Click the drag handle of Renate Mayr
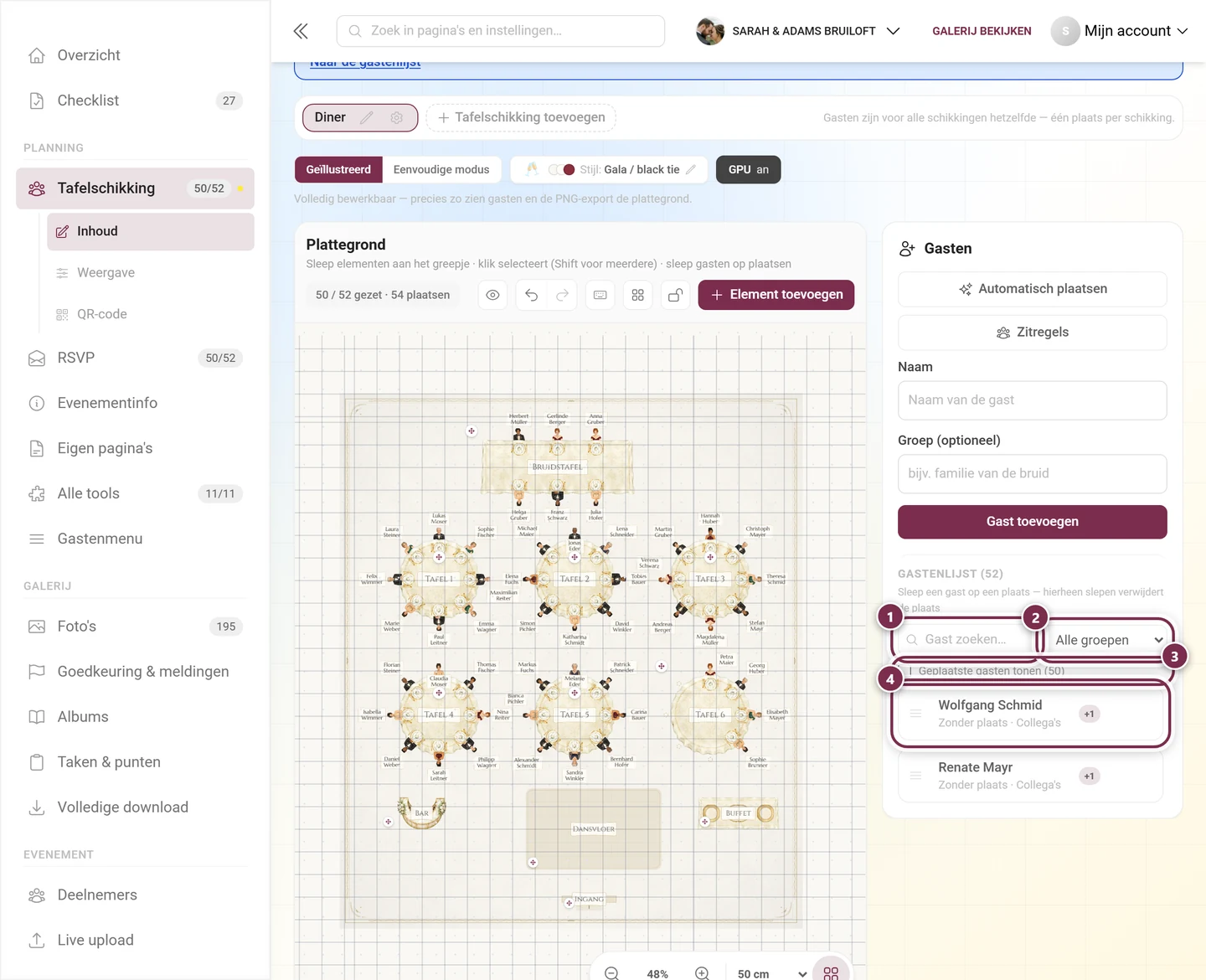 pyautogui.click(x=916, y=776)
